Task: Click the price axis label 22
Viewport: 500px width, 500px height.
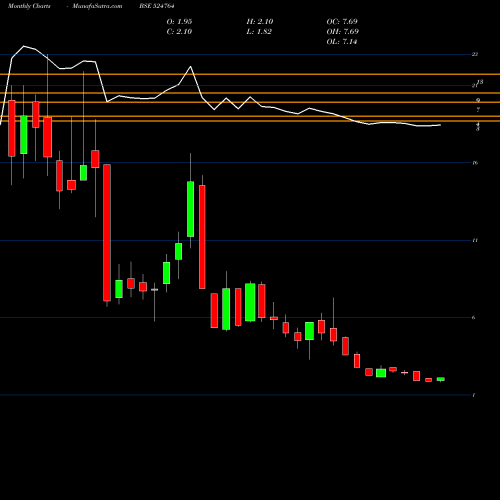Action: [x=475, y=54]
